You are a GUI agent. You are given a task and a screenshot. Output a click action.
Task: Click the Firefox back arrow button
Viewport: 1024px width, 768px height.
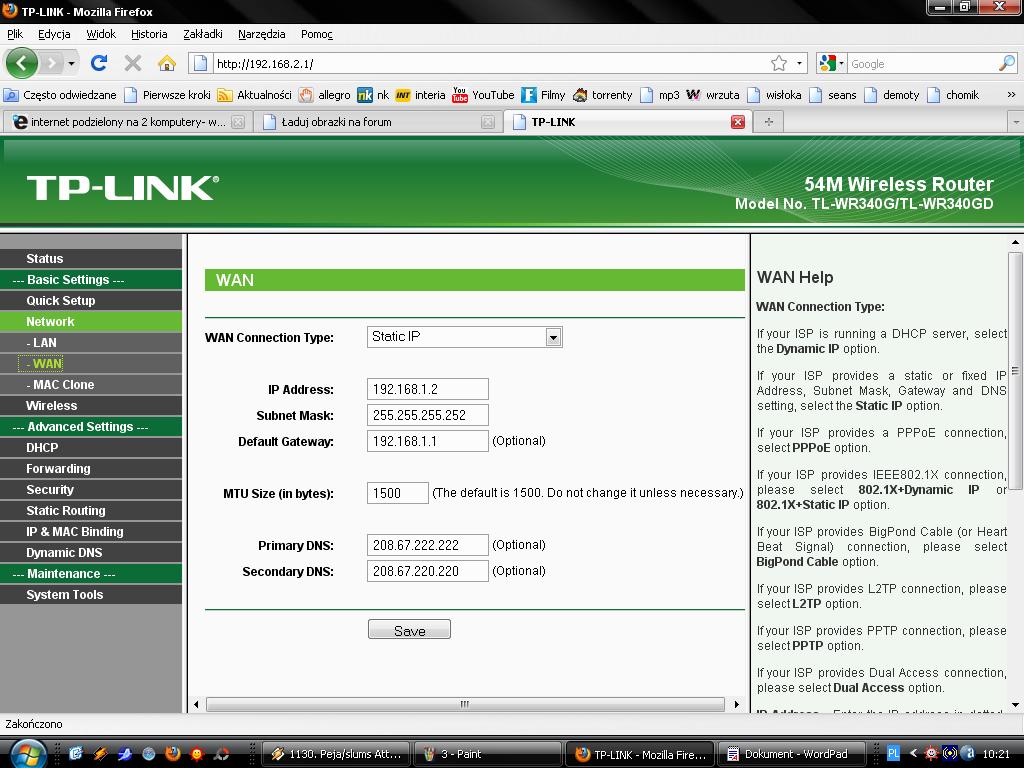(22, 63)
